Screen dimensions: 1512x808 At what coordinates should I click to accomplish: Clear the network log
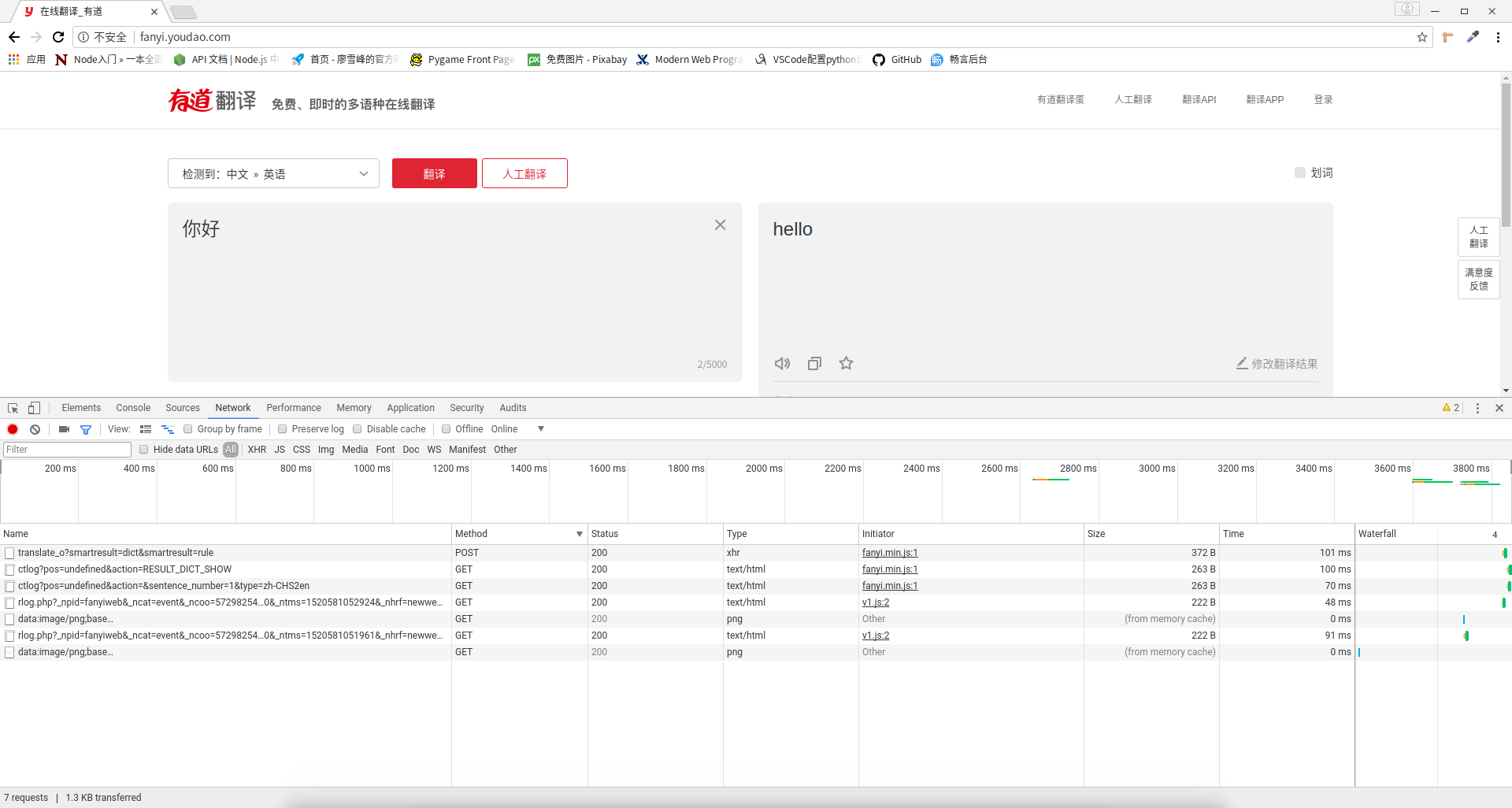tap(35, 429)
